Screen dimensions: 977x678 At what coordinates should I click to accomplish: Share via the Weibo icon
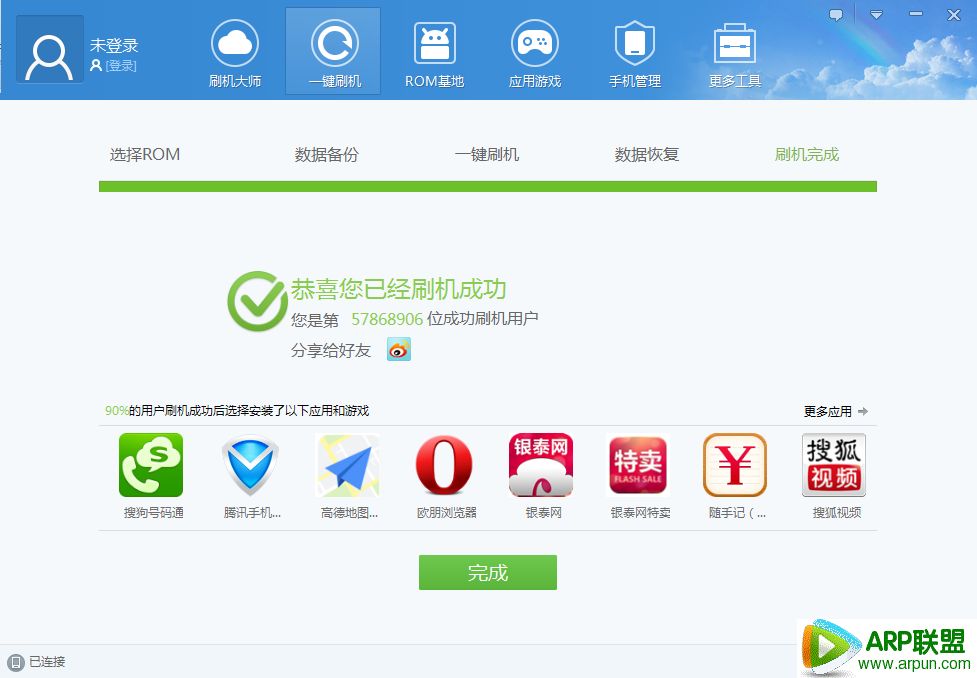(399, 350)
